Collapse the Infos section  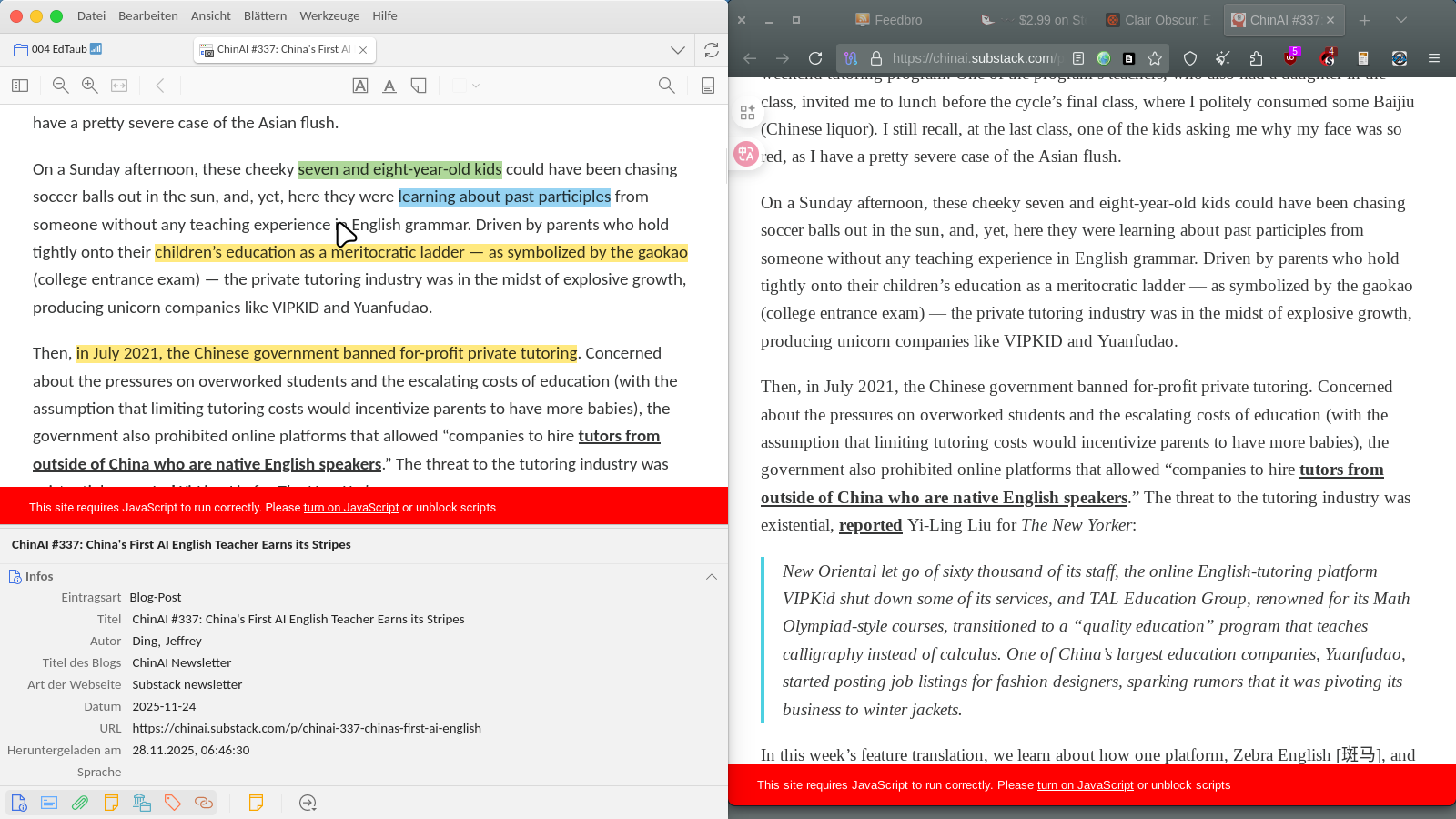(x=712, y=577)
